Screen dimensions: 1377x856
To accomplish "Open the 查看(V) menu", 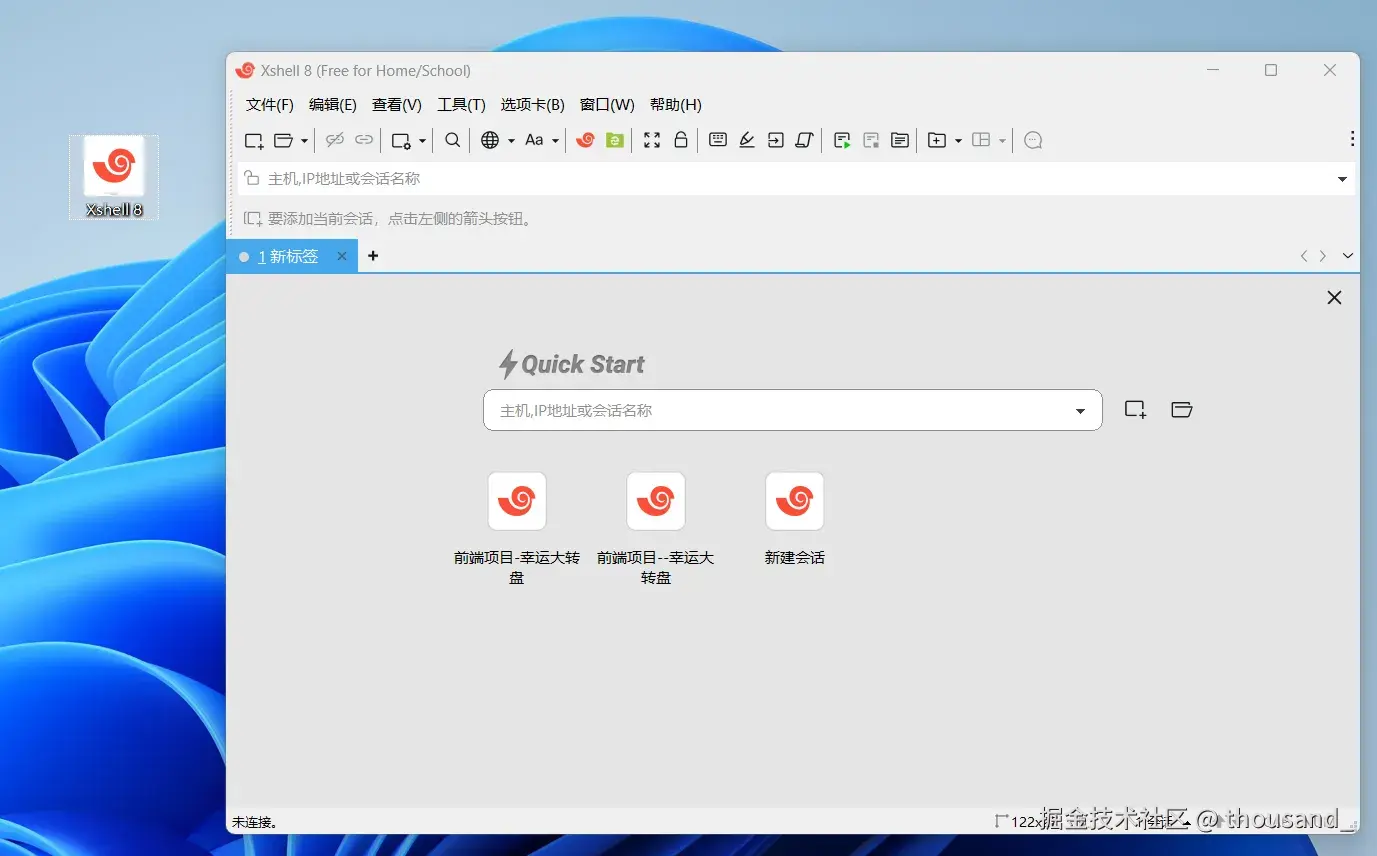I will click(x=397, y=105).
